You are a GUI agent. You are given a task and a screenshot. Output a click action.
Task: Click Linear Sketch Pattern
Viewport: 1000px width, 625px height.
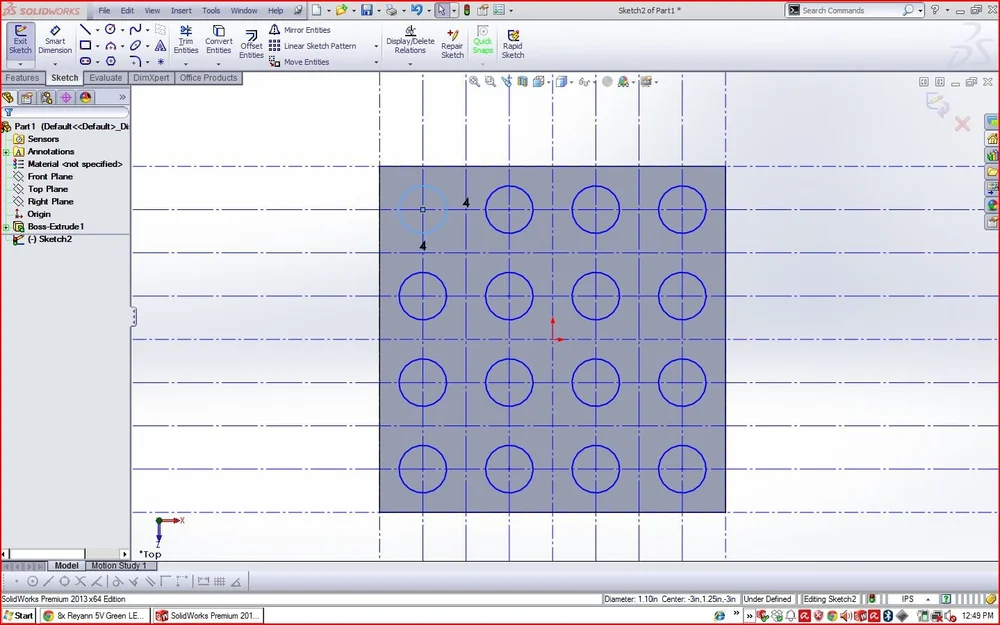click(312, 46)
